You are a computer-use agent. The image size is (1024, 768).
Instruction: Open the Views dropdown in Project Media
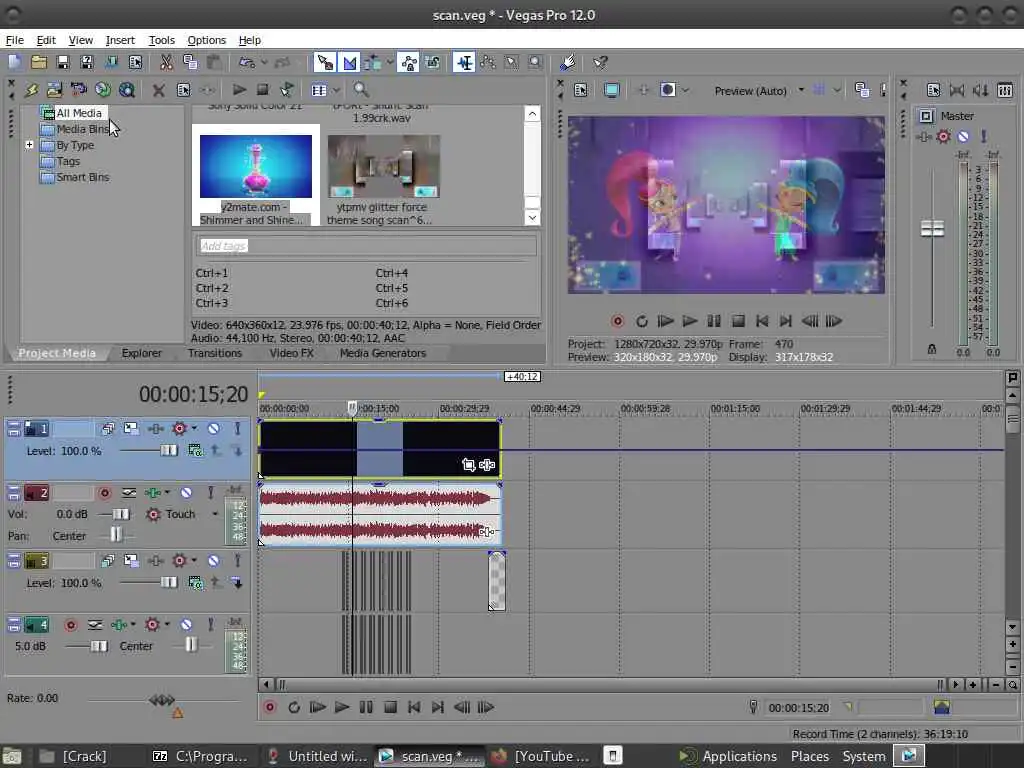pos(336,90)
